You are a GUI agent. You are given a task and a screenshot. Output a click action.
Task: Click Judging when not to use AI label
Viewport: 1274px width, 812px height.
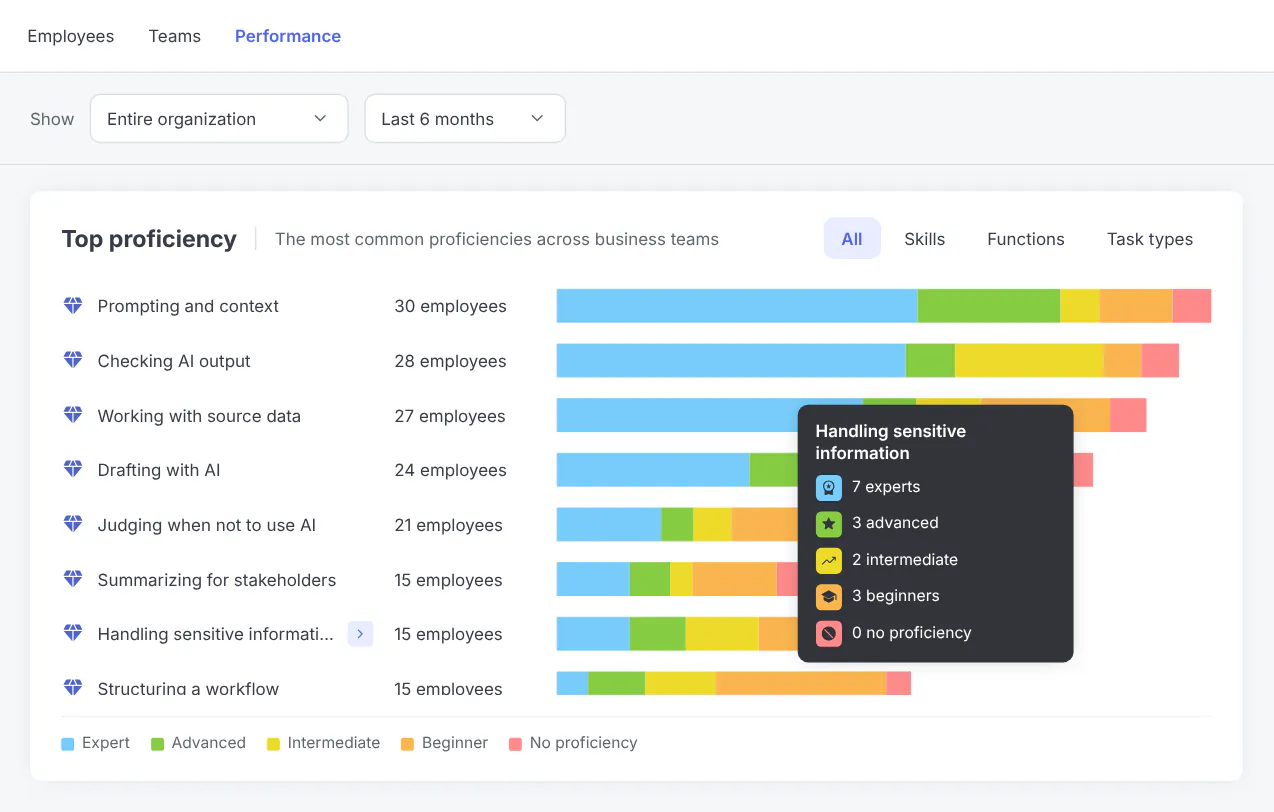pos(207,525)
